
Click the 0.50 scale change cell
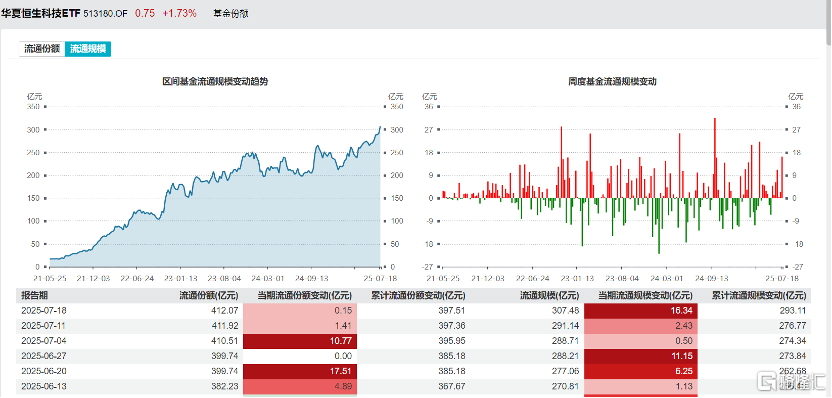(x=641, y=341)
